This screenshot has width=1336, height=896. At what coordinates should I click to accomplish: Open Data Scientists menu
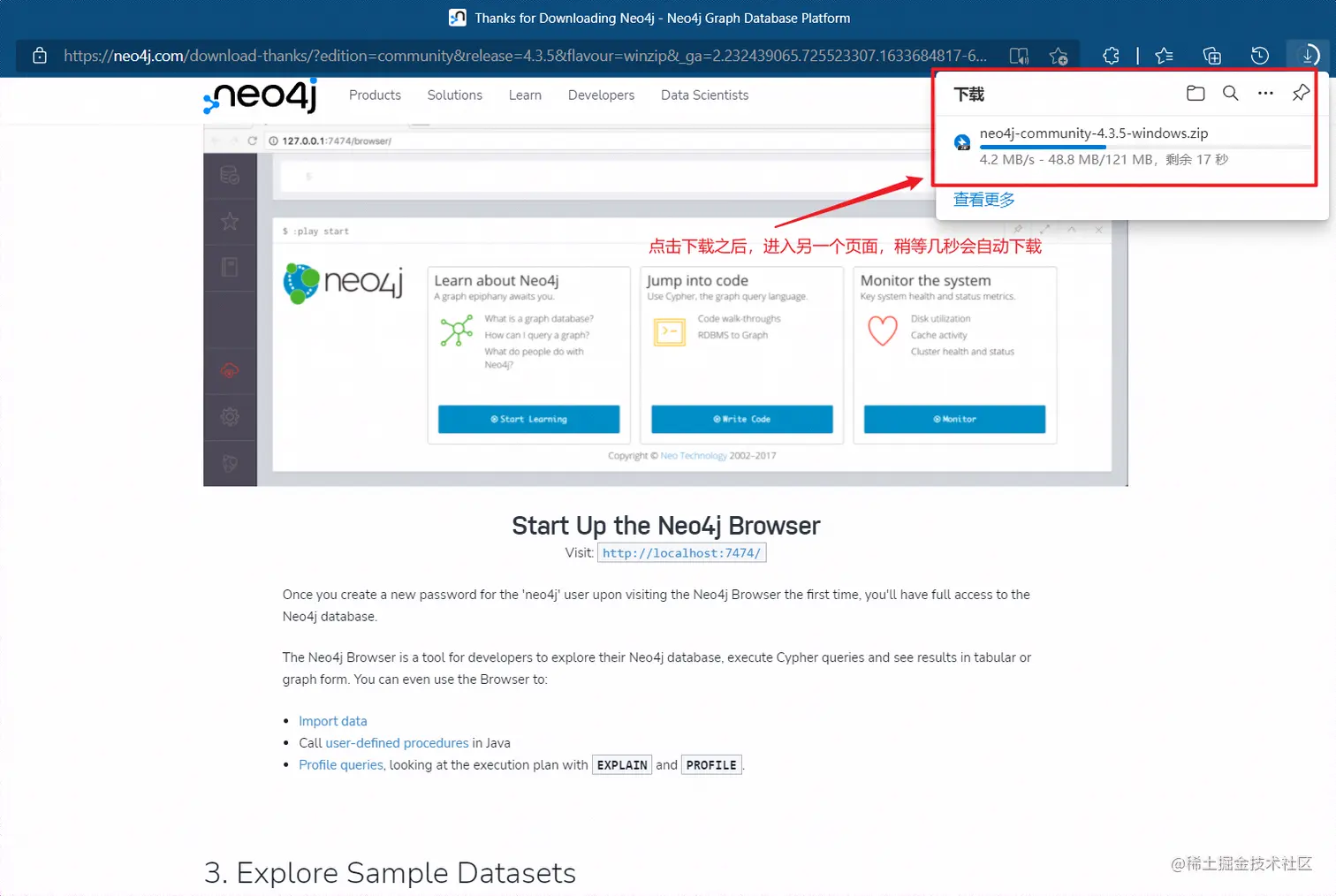704,95
